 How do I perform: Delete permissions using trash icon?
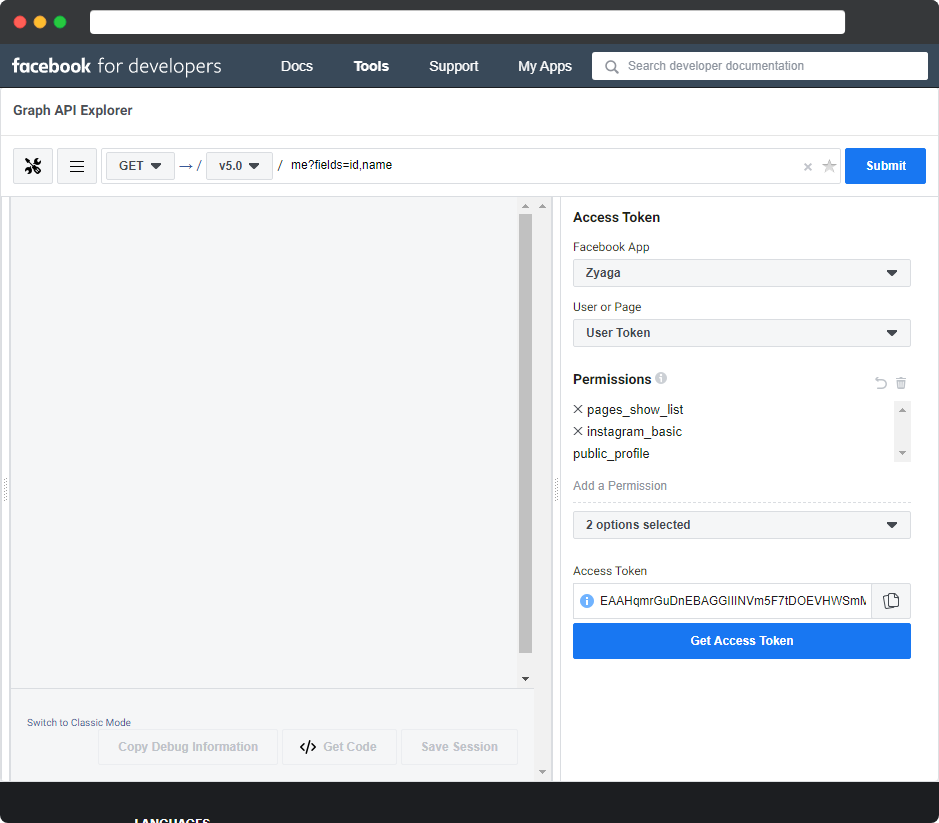click(x=901, y=383)
